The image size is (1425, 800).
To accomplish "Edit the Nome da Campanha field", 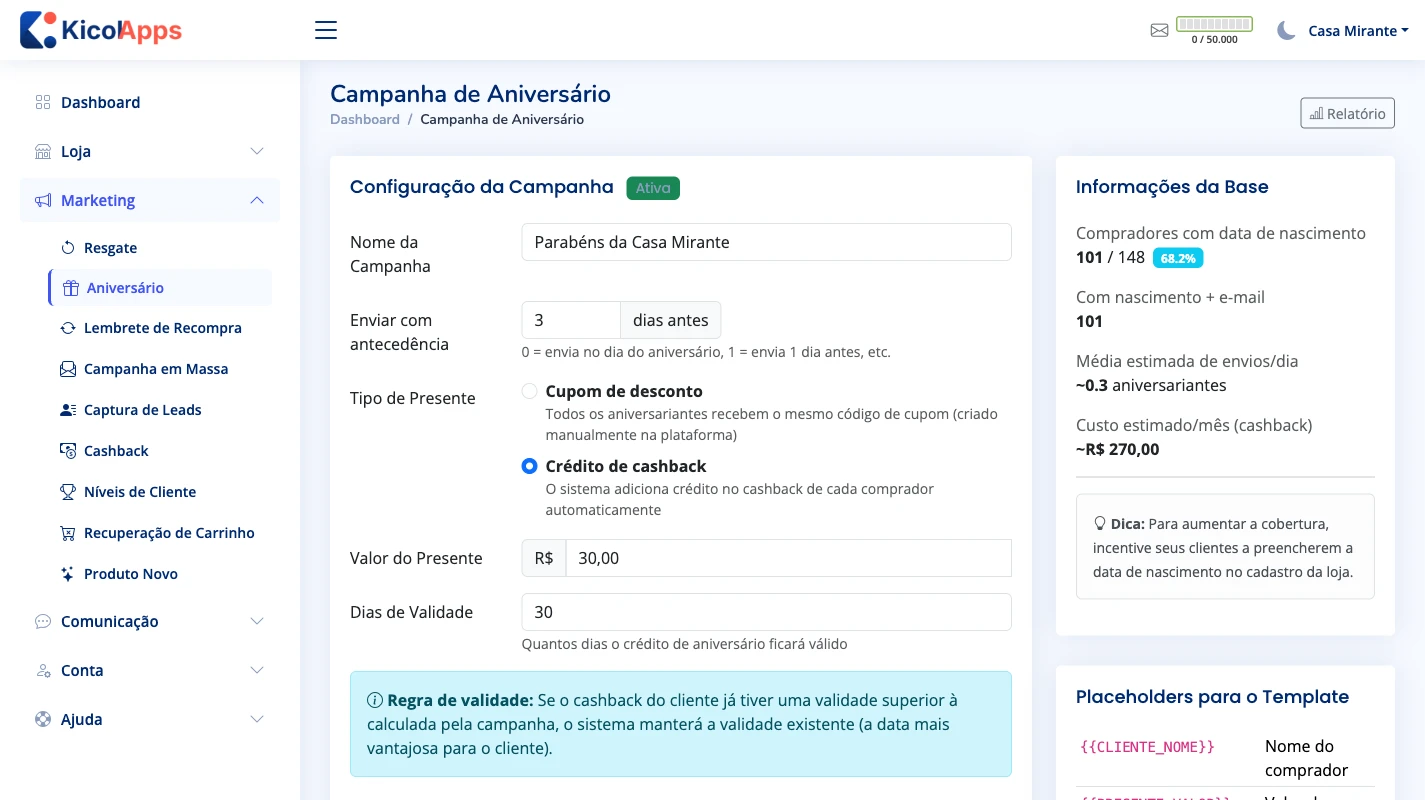I will (x=766, y=242).
